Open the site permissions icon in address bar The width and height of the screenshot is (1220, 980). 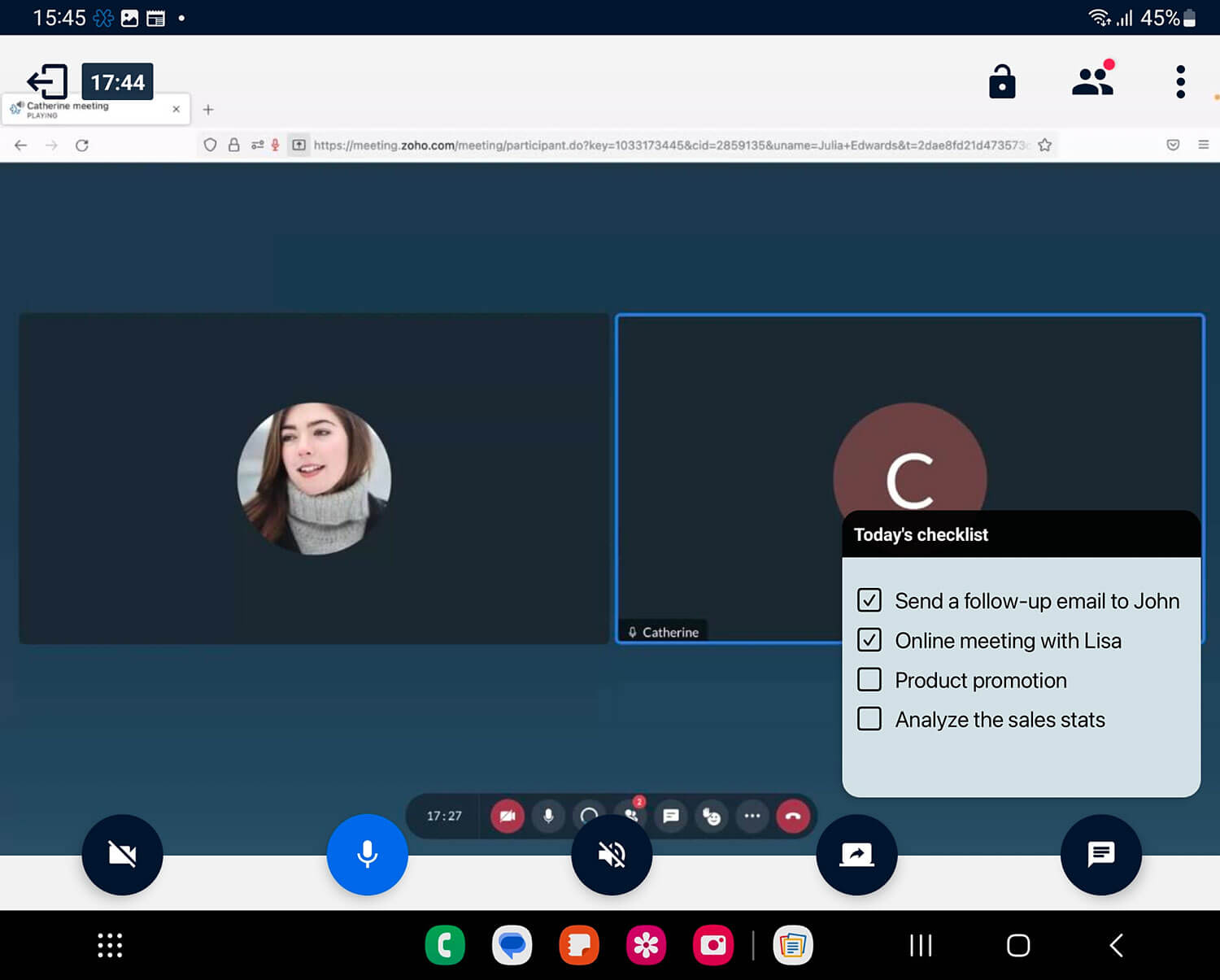click(257, 145)
